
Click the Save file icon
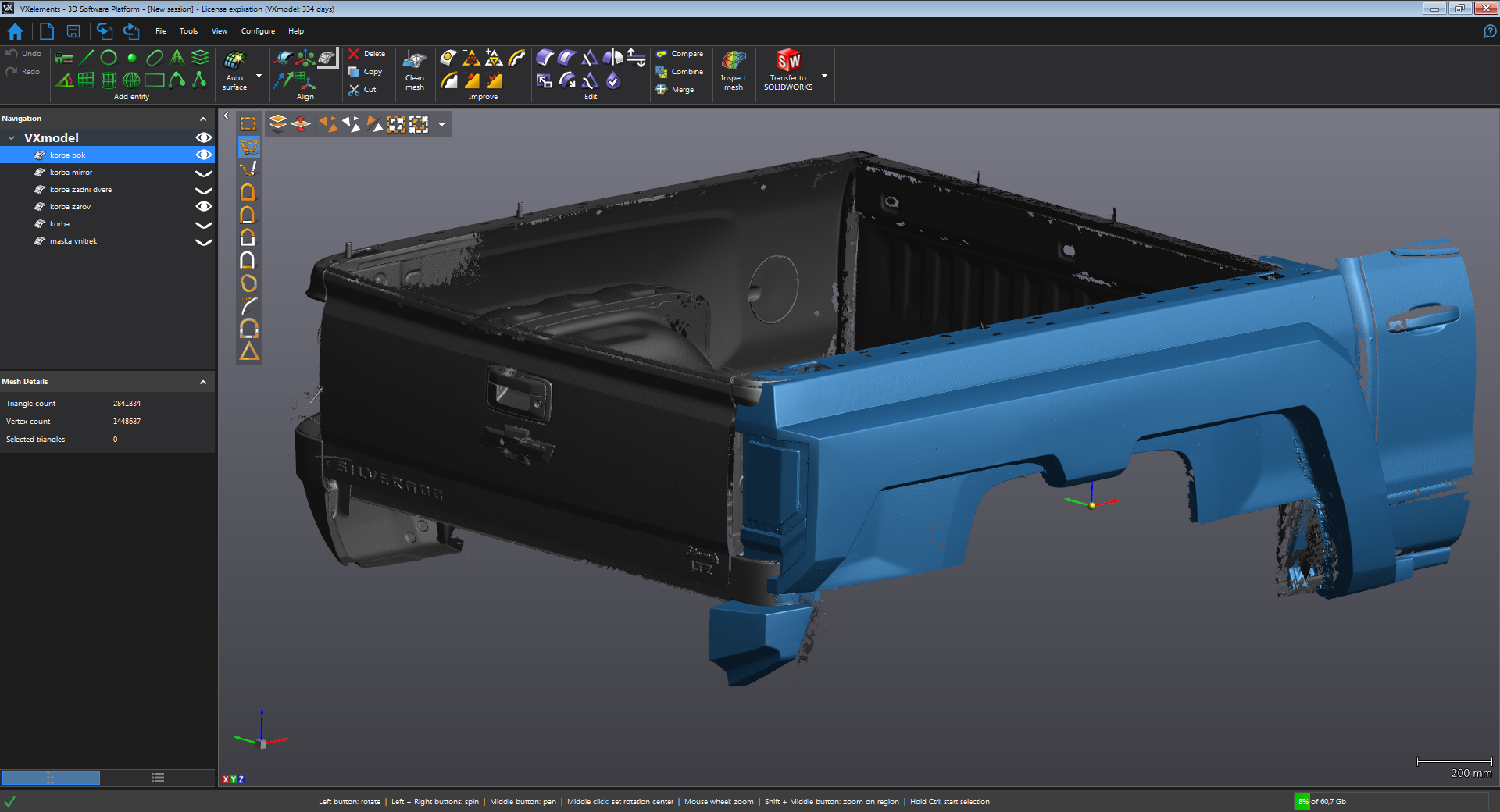click(73, 31)
